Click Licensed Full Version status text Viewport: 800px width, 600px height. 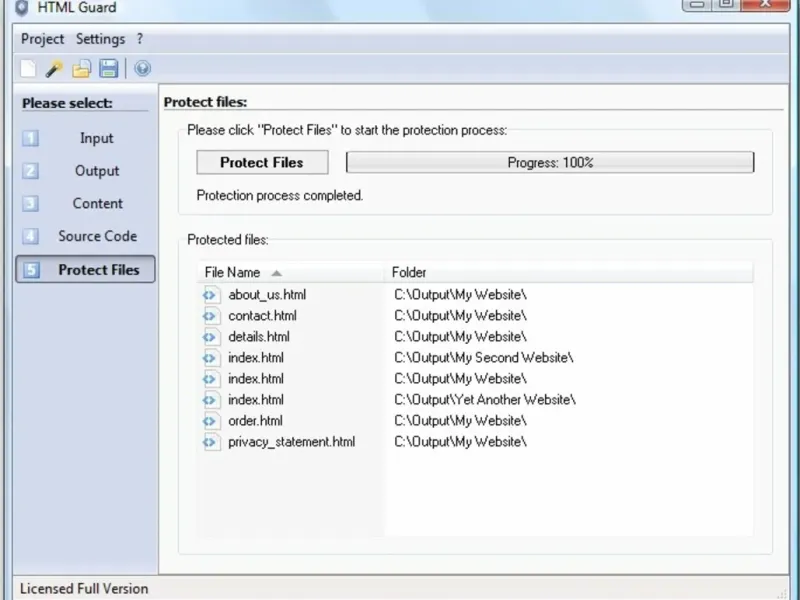(84, 589)
